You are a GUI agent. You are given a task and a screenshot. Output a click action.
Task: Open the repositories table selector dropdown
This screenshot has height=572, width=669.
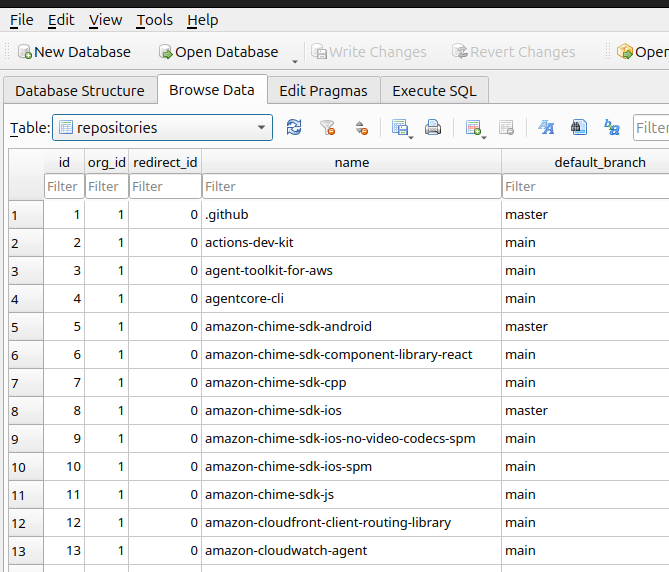pyautogui.click(x=163, y=128)
